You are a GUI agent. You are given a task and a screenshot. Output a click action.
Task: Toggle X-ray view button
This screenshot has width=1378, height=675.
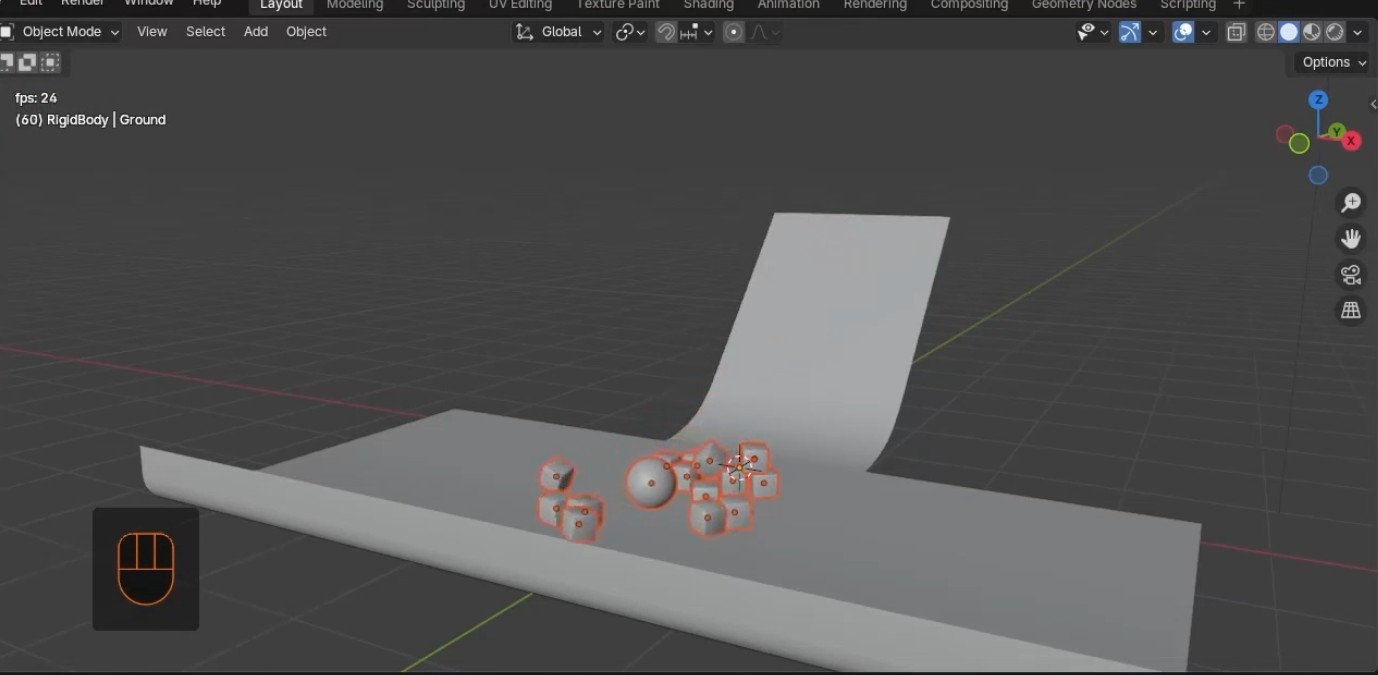(x=1237, y=32)
